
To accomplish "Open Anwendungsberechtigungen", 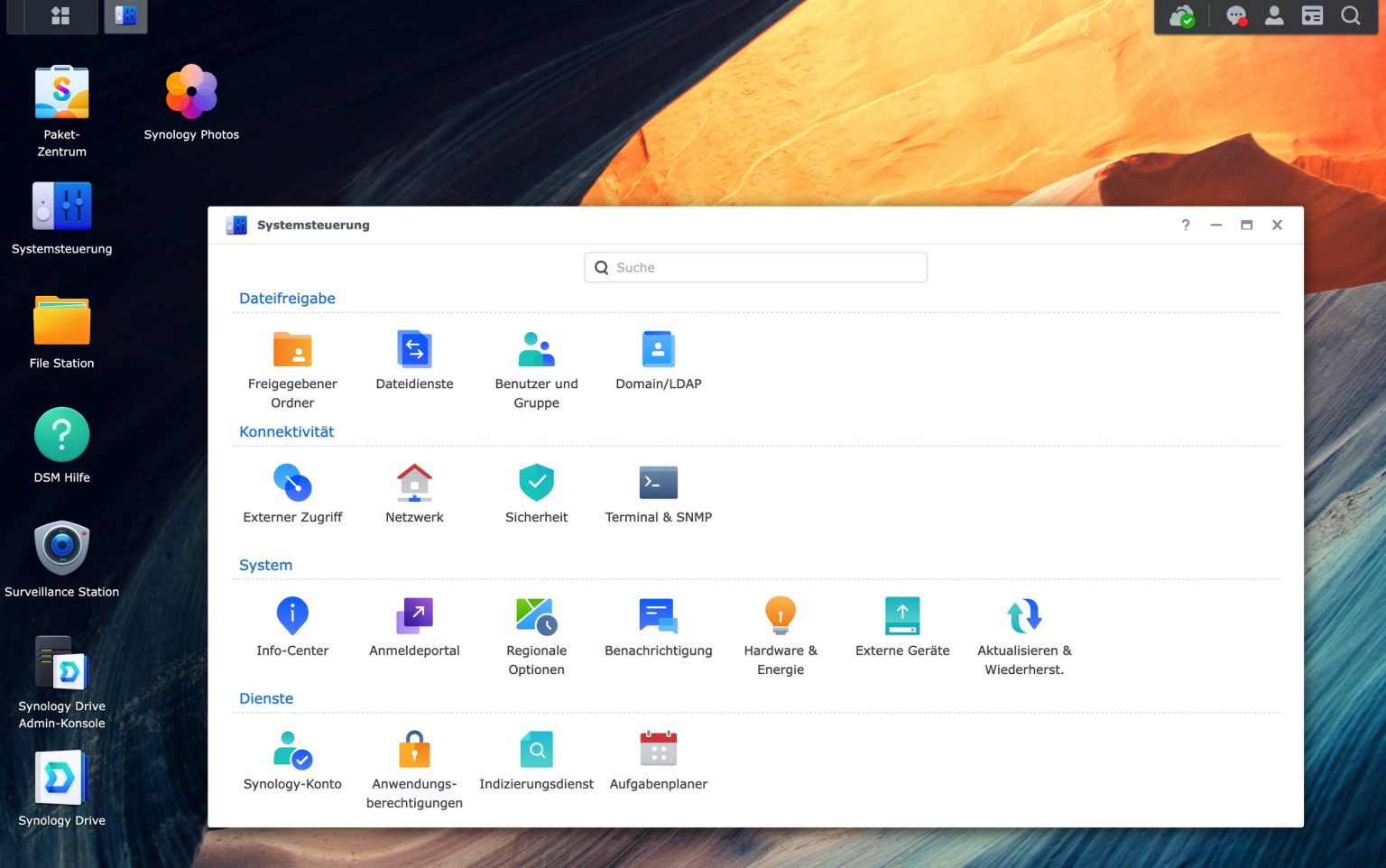I will (x=414, y=771).
